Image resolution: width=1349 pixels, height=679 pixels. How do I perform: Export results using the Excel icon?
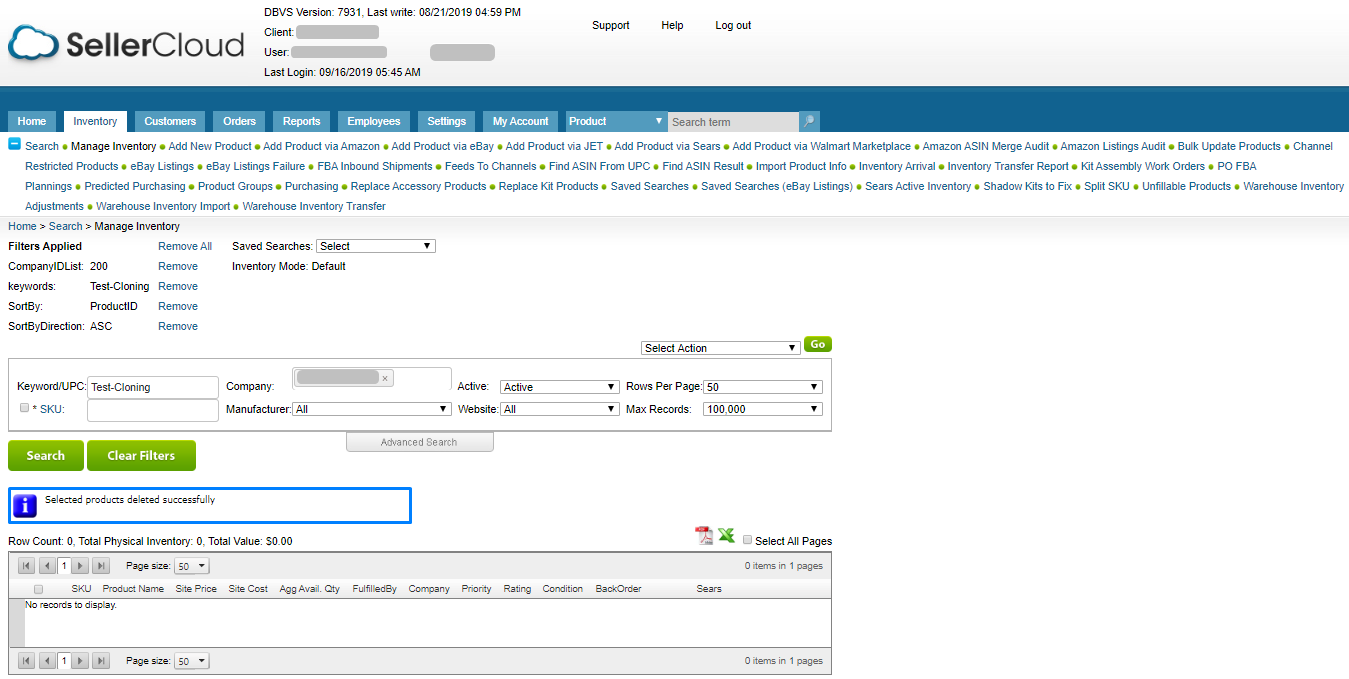(x=726, y=536)
